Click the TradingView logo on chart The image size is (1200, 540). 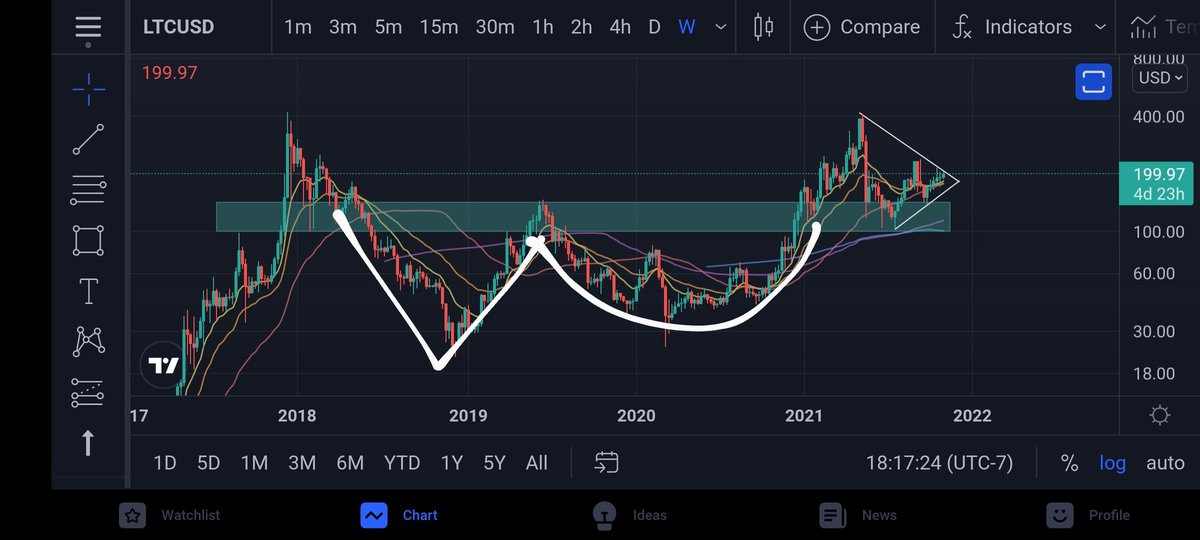coord(164,367)
